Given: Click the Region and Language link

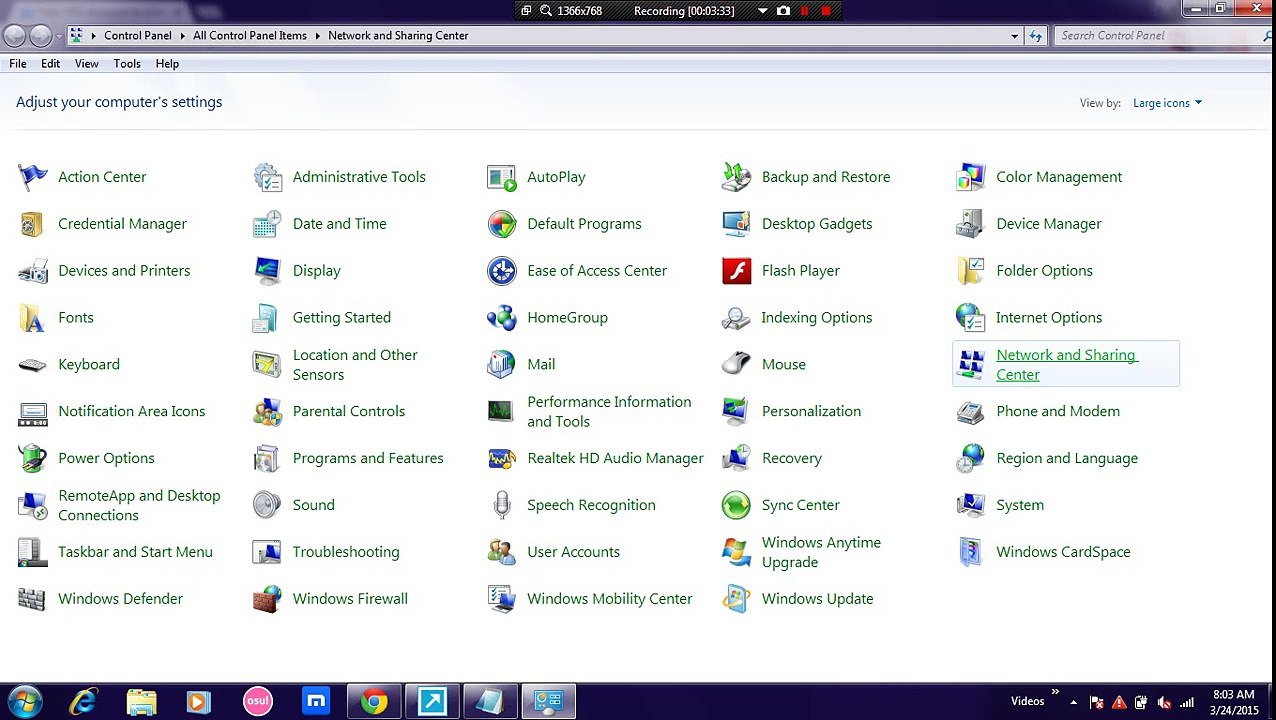Looking at the screenshot, I should click(x=1067, y=458).
